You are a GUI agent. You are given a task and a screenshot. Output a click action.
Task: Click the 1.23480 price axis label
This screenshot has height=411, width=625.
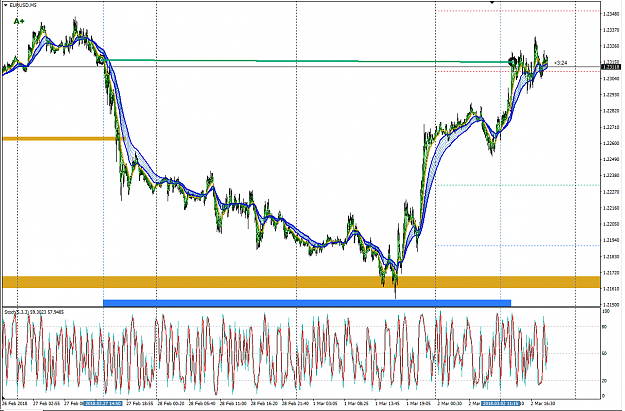pos(611,14)
